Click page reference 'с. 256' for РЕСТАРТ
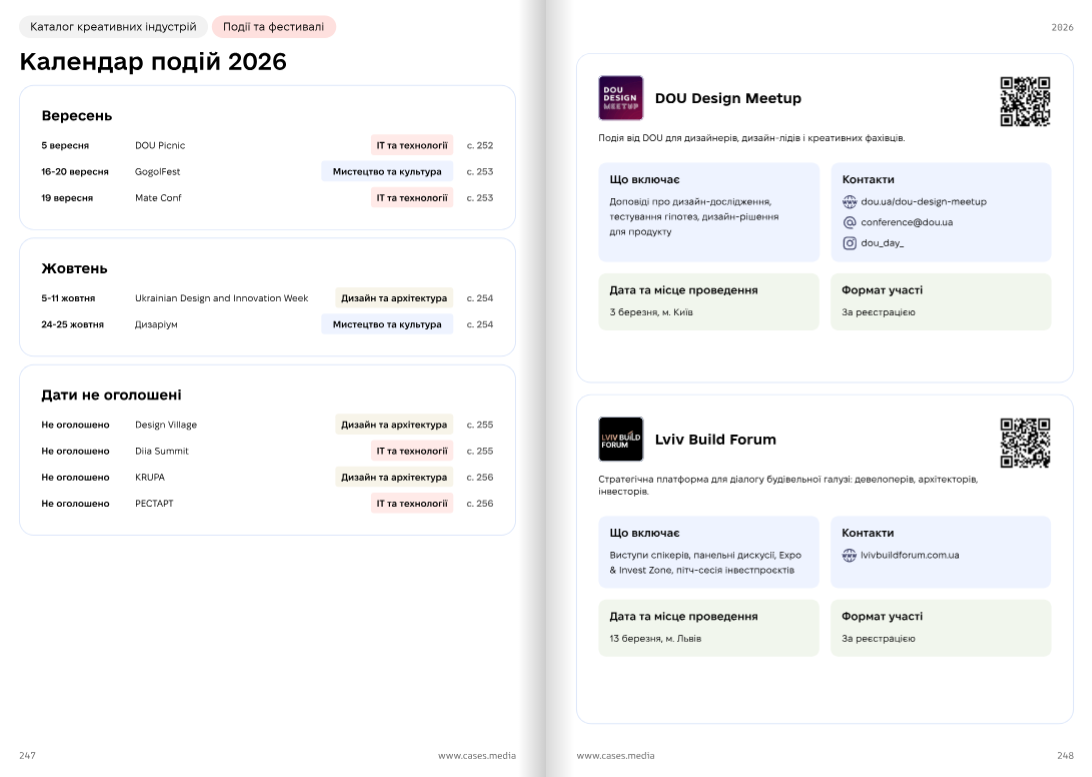Image resolution: width=1092 pixels, height=777 pixels. (x=480, y=503)
